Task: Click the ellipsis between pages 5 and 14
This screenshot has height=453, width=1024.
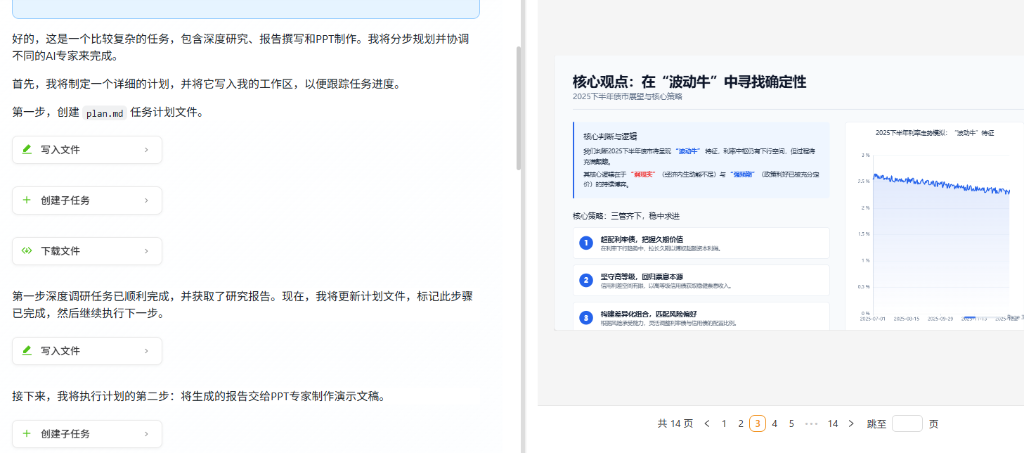Action: [x=811, y=424]
